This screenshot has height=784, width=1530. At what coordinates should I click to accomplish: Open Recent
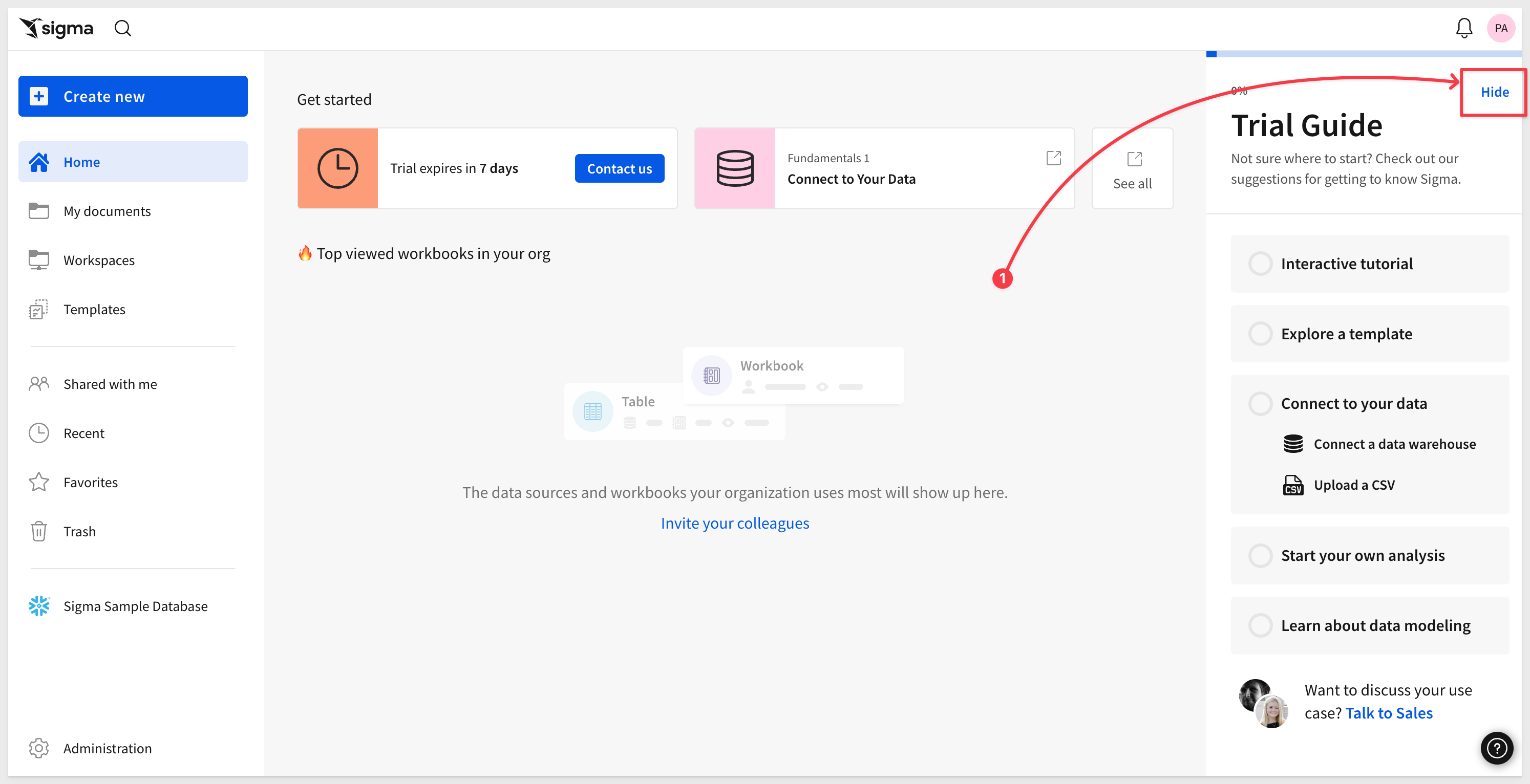tap(133, 433)
